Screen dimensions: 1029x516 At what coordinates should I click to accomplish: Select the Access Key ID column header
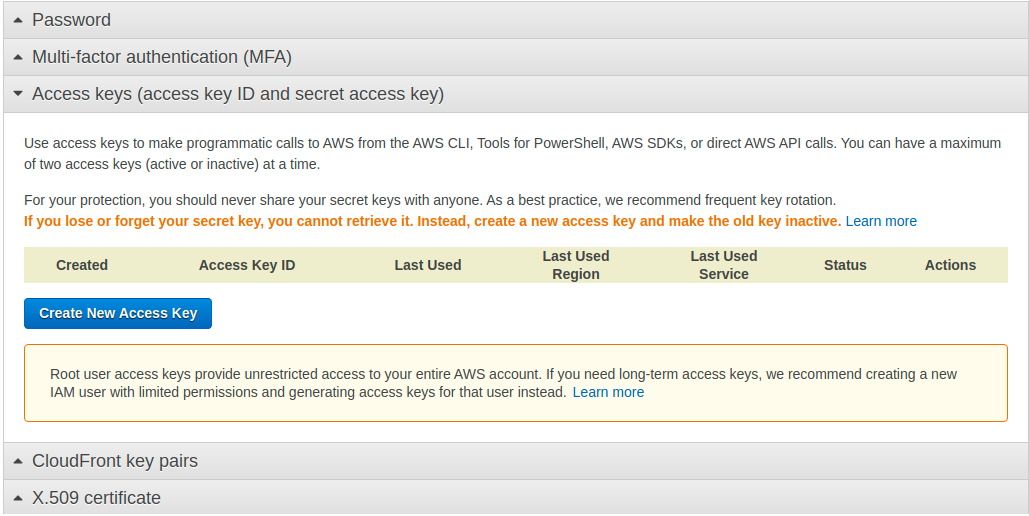point(247,265)
